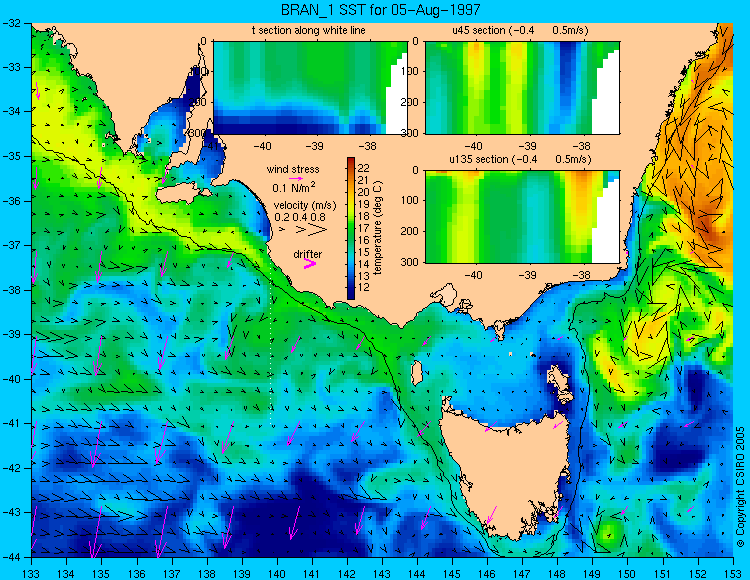Click longitude label 151 on the x-axis
This screenshot has width=750, height=580.
pyautogui.click(x=662, y=573)
